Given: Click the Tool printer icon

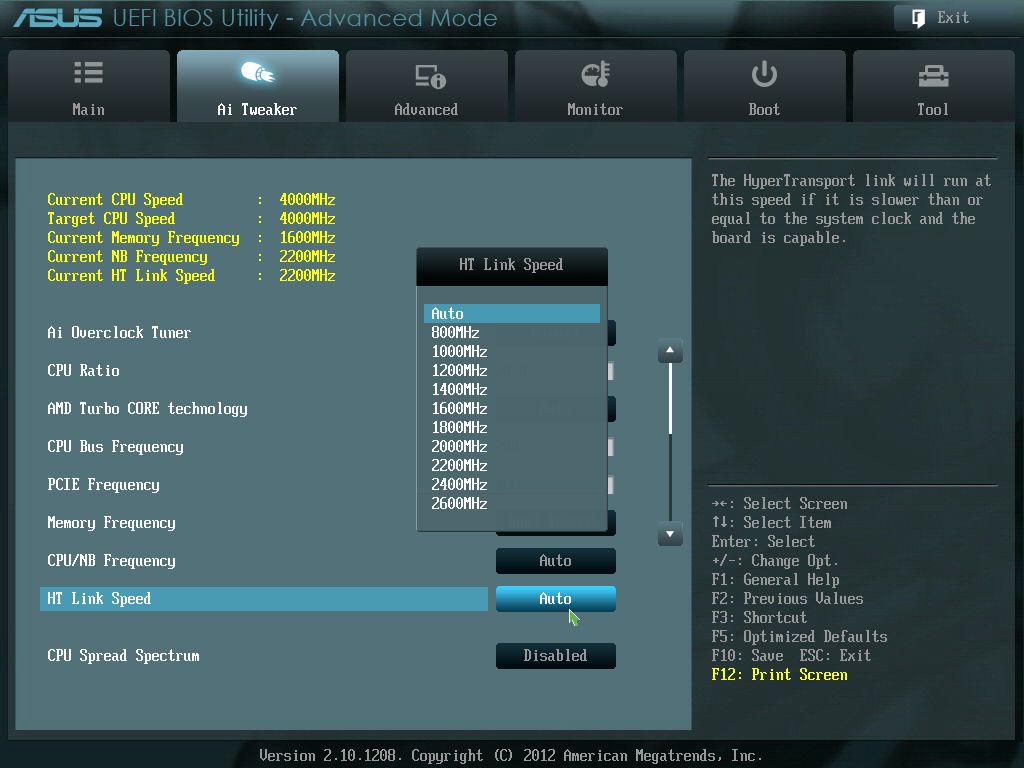Looking at the screenshot, I should (x=933, y=76).
